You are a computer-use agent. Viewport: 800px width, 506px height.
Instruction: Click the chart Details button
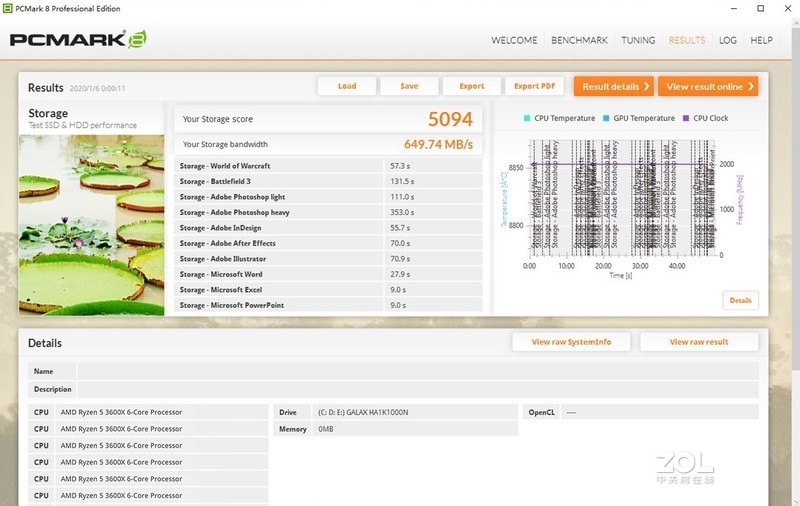pyautogui.click(x=740, y=300)
